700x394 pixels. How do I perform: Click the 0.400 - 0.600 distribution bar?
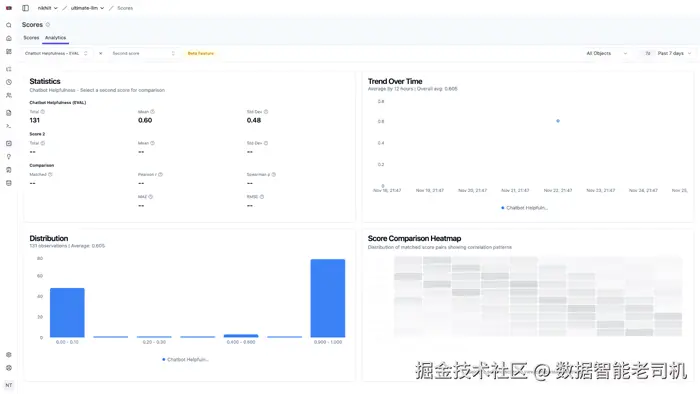click(241, 336)
